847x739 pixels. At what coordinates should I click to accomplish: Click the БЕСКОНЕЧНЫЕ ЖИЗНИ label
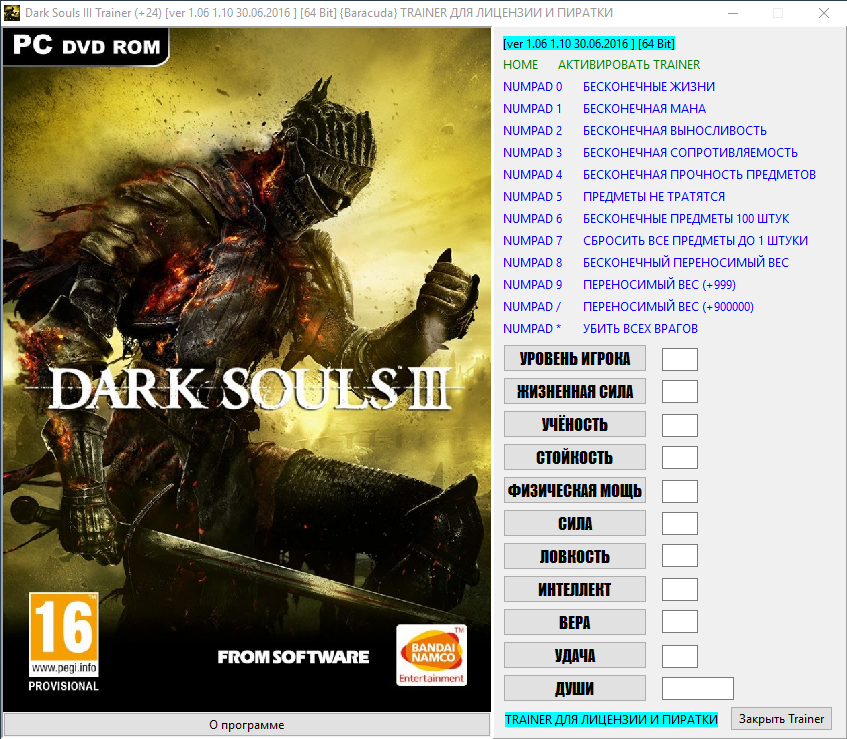649,87
